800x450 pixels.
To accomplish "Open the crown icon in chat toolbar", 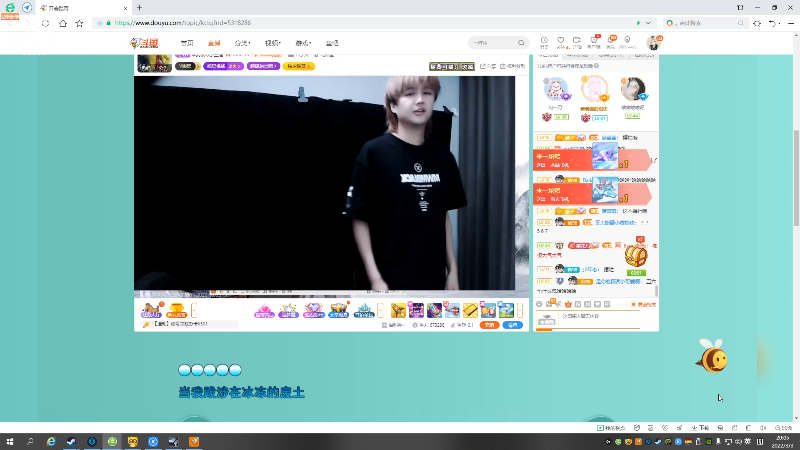I will [x=568, y=304].
